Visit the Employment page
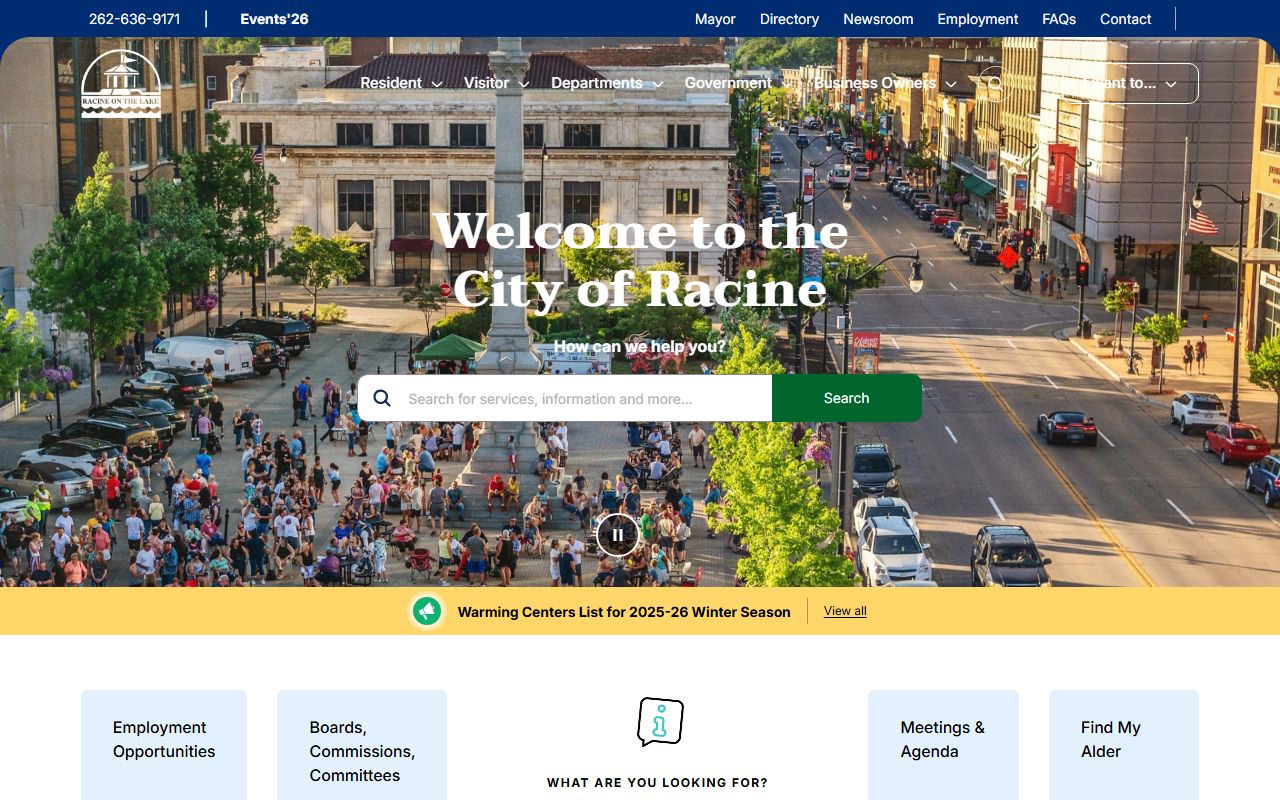This screenshot has width=1280, height=800. [x=978, y=19]
